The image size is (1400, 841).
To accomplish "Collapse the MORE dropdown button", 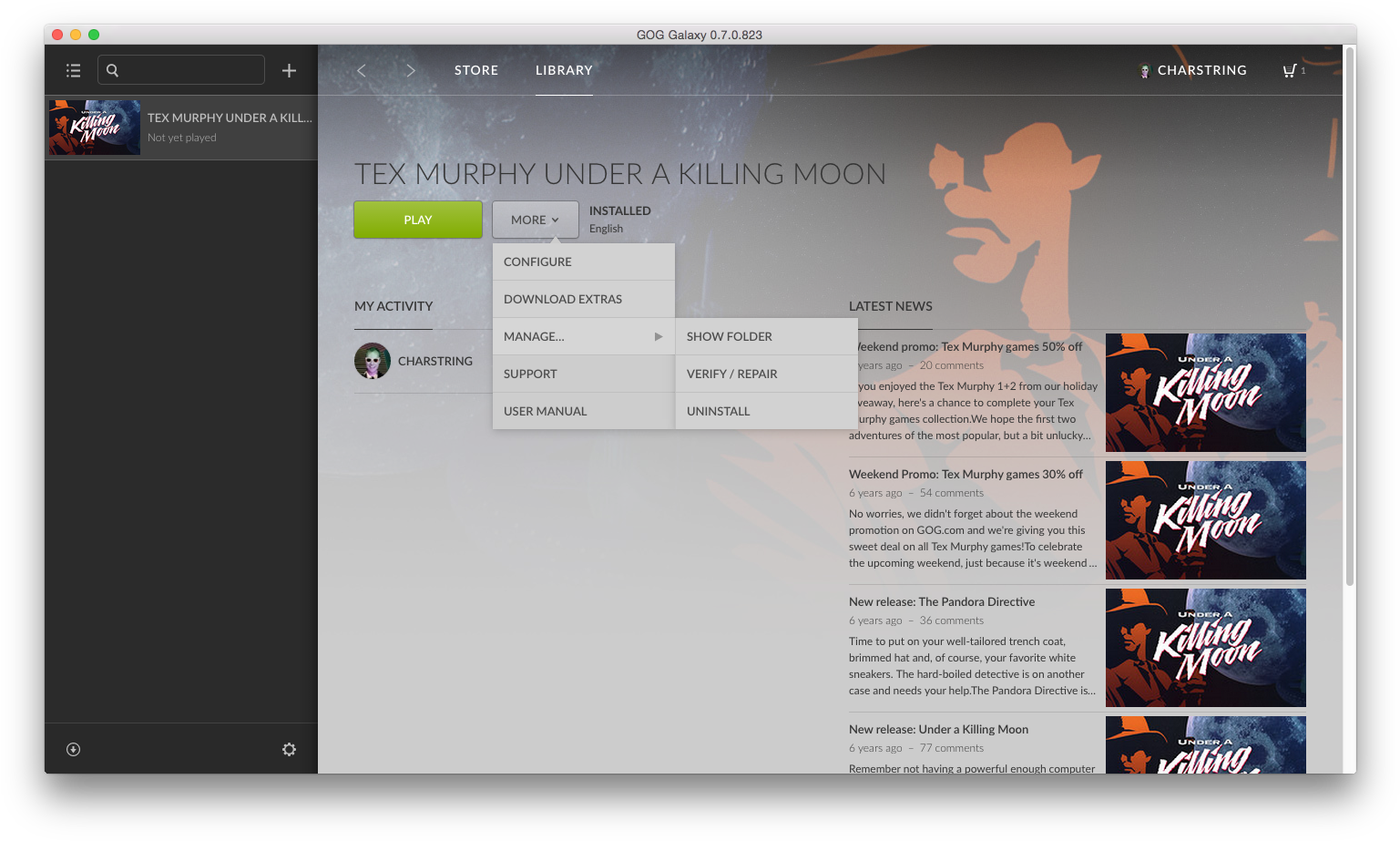I will [536, 220].
